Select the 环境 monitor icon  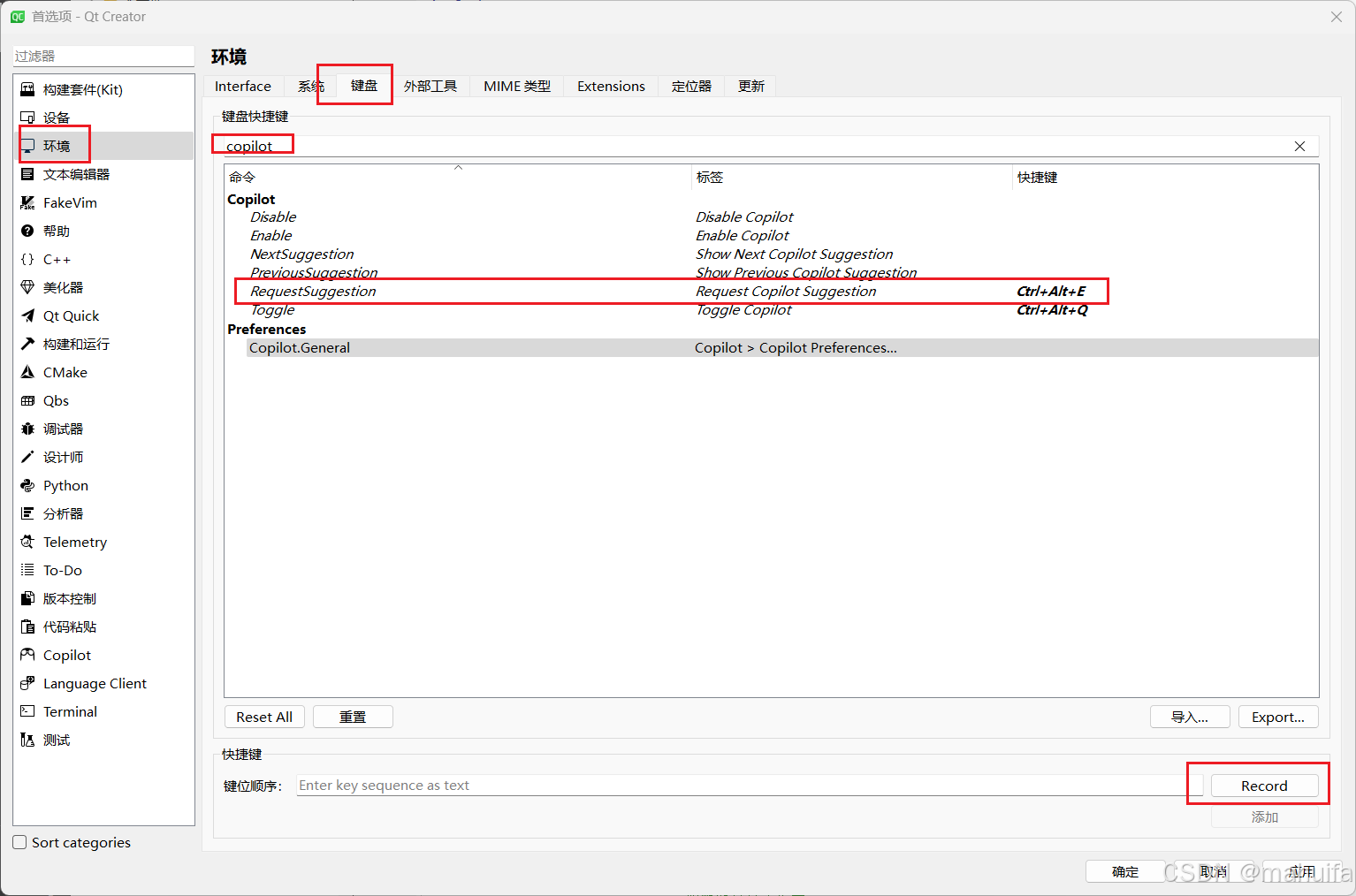[x=27, y=146]
